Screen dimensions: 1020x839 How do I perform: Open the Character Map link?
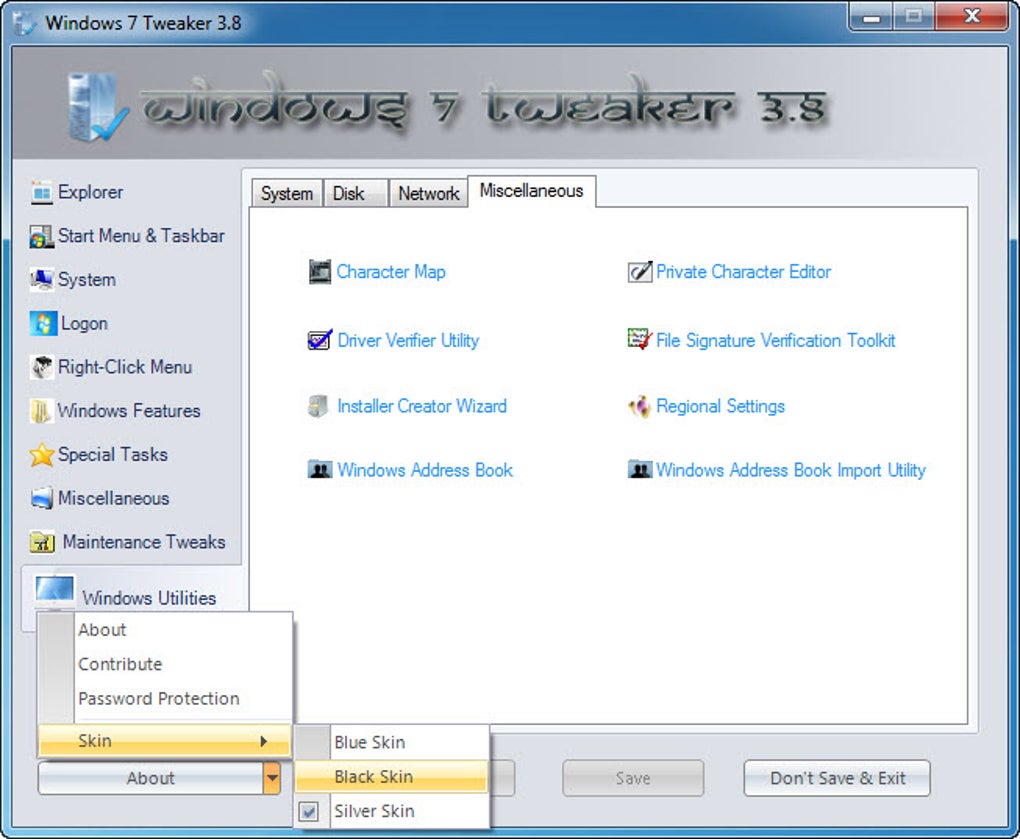point(391,271)
